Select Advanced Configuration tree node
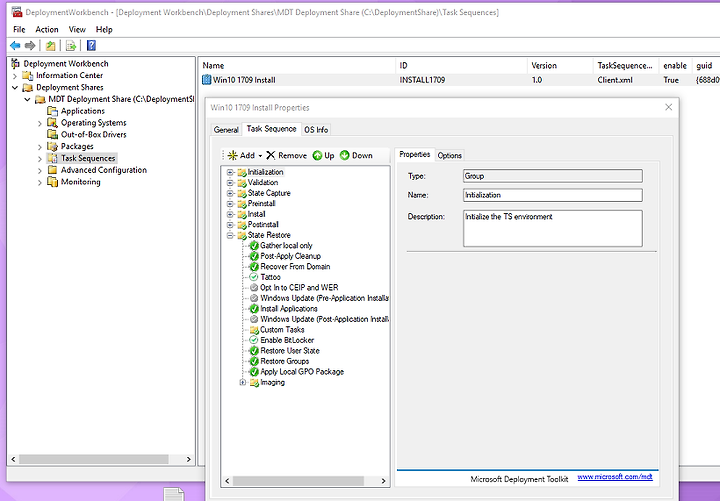The width and height of the screenshot is (720, 501). pyautogui.click(x=104, y=170)
